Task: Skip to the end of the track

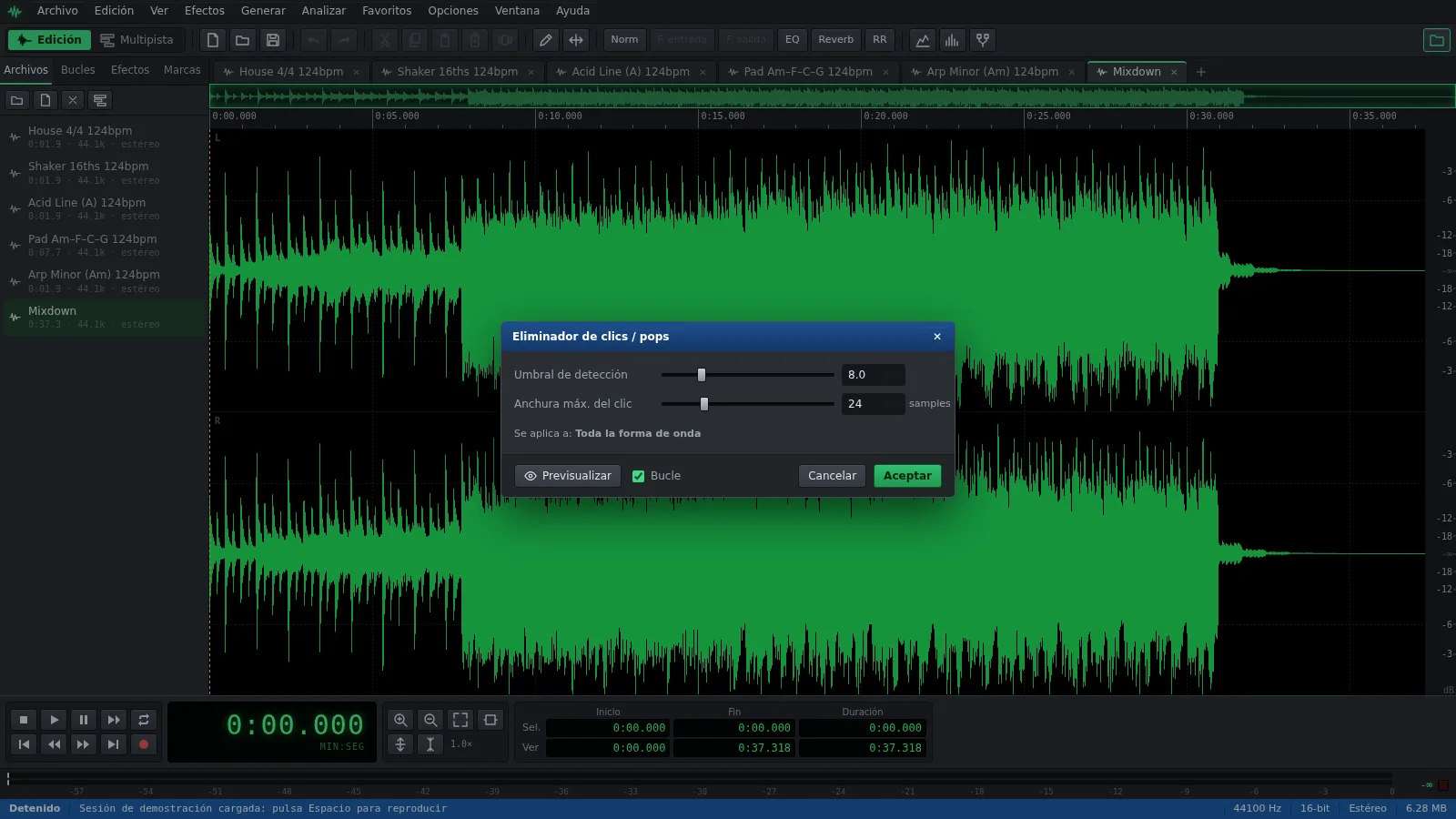Action: click(114, 744)
